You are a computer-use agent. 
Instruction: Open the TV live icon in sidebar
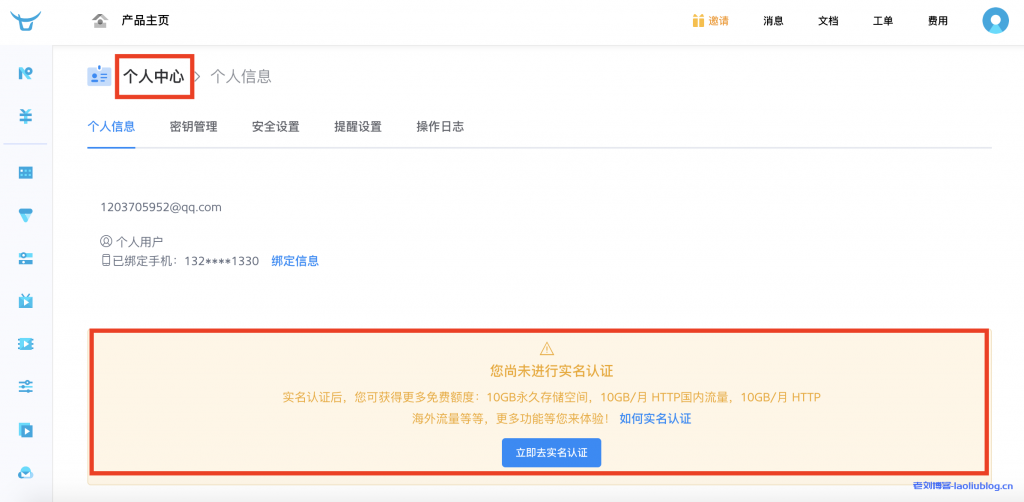pos(26,300)
